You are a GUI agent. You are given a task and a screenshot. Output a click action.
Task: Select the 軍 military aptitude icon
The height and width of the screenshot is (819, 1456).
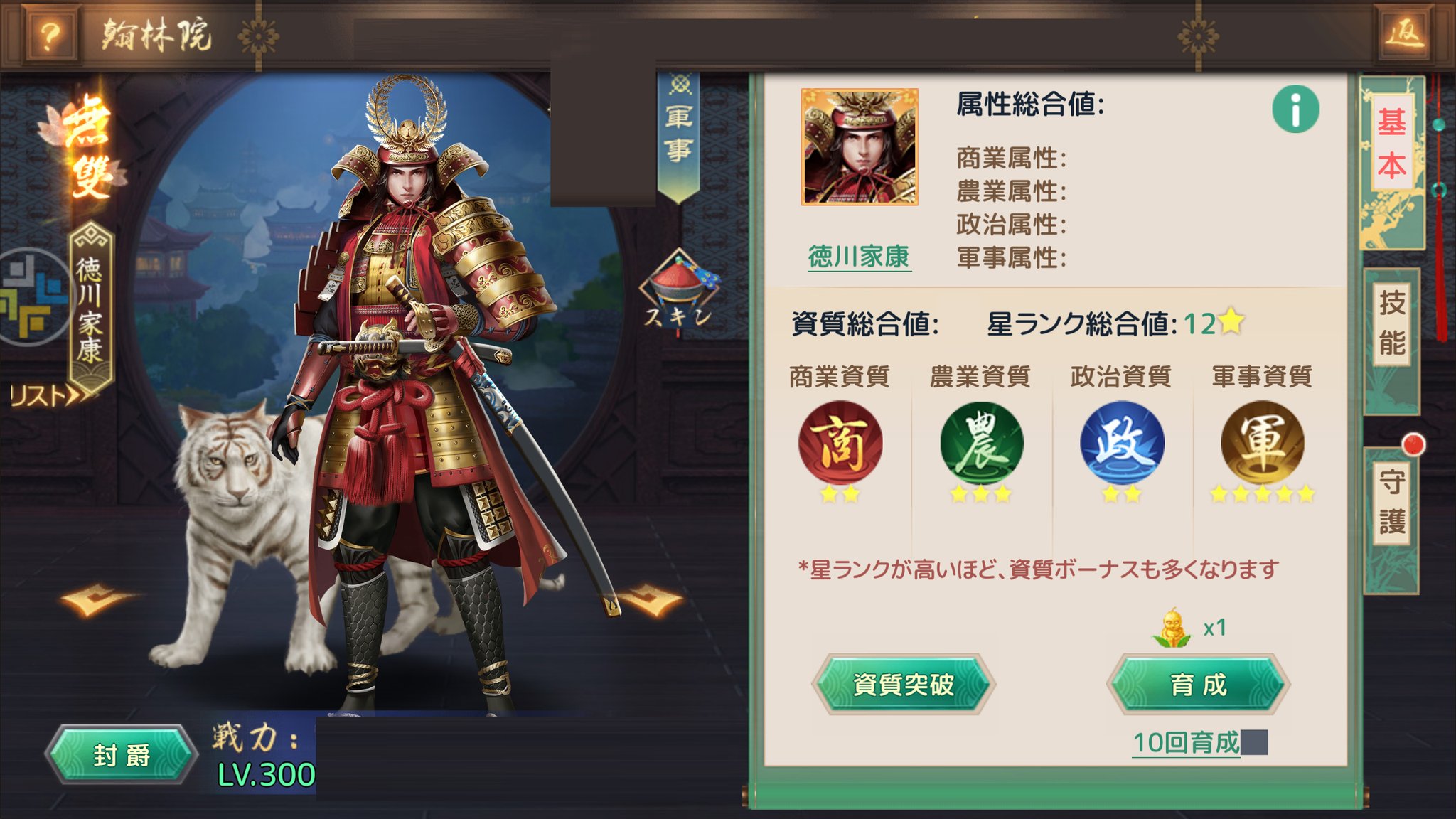pyautogui.click(x=1263, y=444)
